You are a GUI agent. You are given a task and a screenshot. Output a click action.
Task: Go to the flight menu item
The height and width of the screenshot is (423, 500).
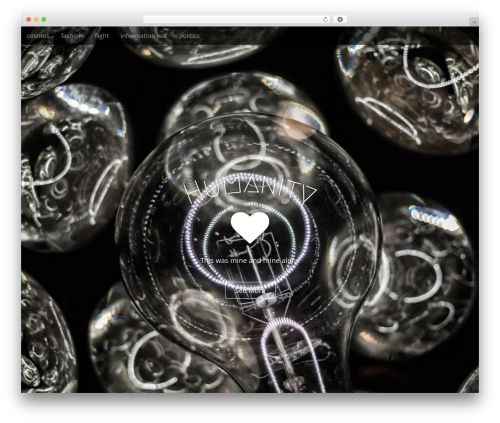pos(102,36)
